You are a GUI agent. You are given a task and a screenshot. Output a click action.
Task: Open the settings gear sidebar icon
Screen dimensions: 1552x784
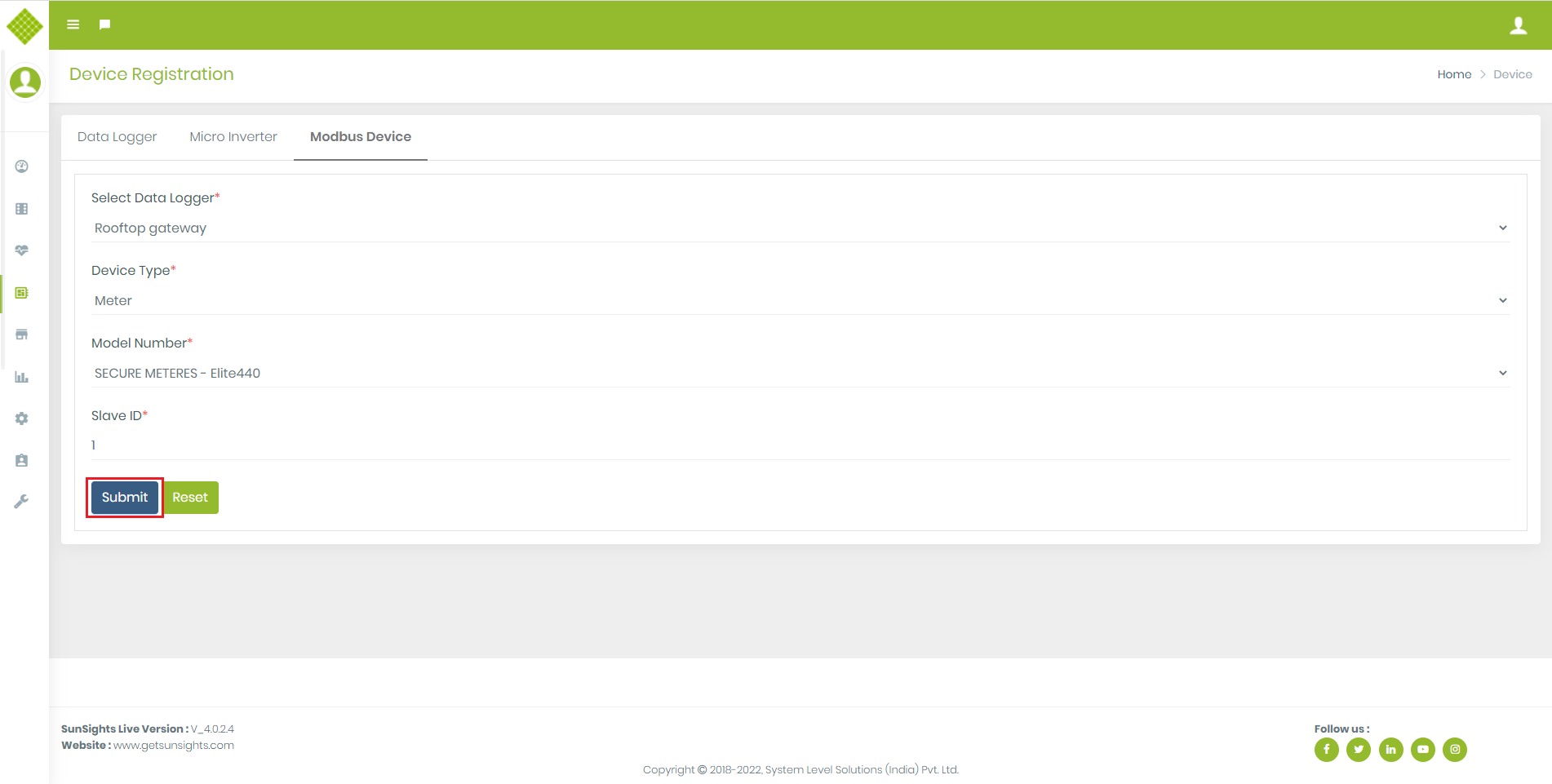[22, 419]
